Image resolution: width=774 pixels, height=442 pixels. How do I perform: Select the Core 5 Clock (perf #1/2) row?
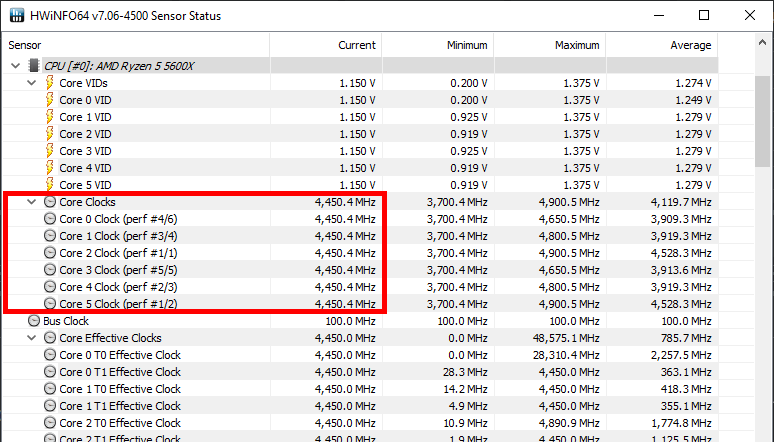pos(360,304)
